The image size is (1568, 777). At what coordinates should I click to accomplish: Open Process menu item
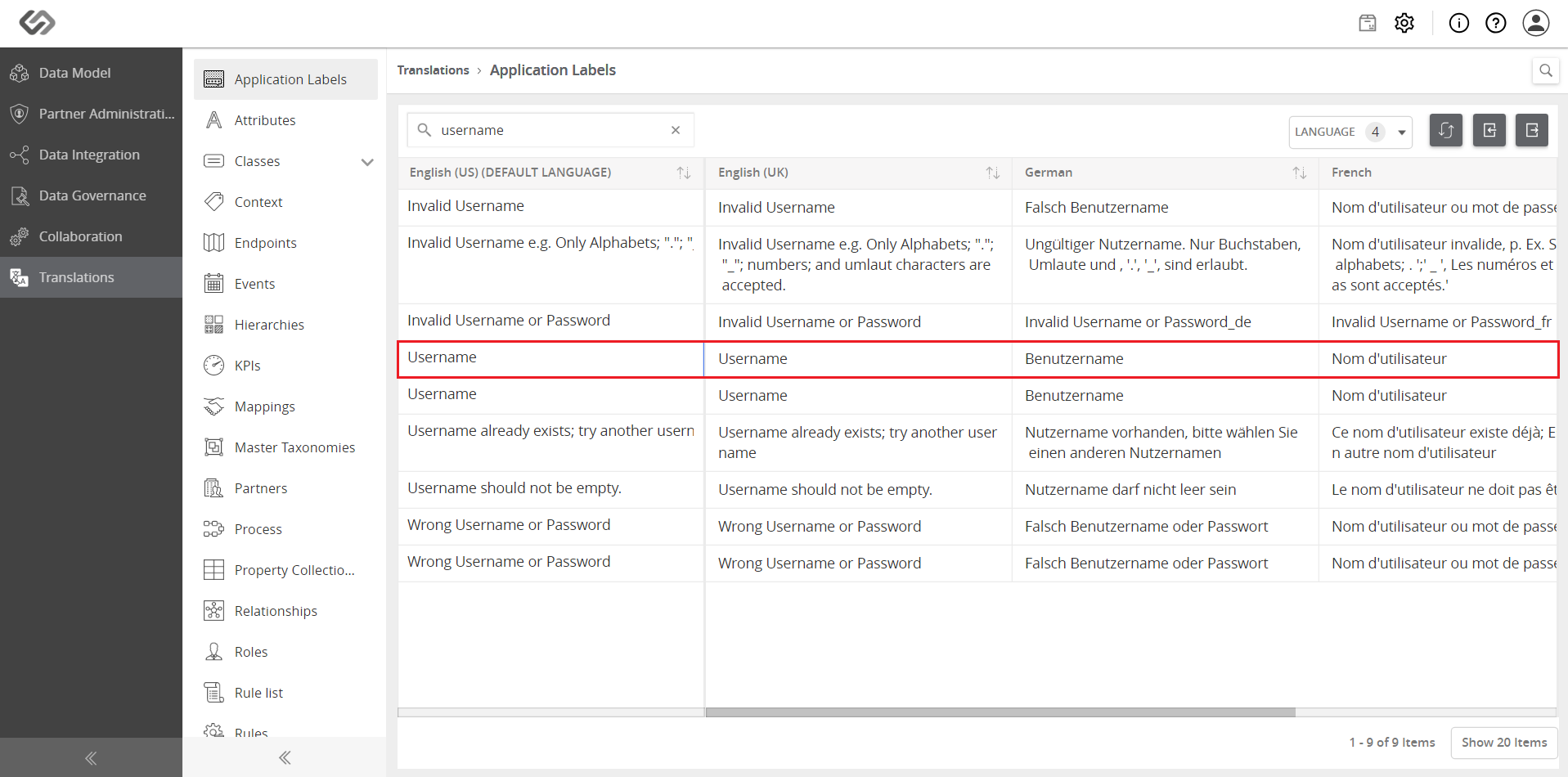tap(285, 529)
